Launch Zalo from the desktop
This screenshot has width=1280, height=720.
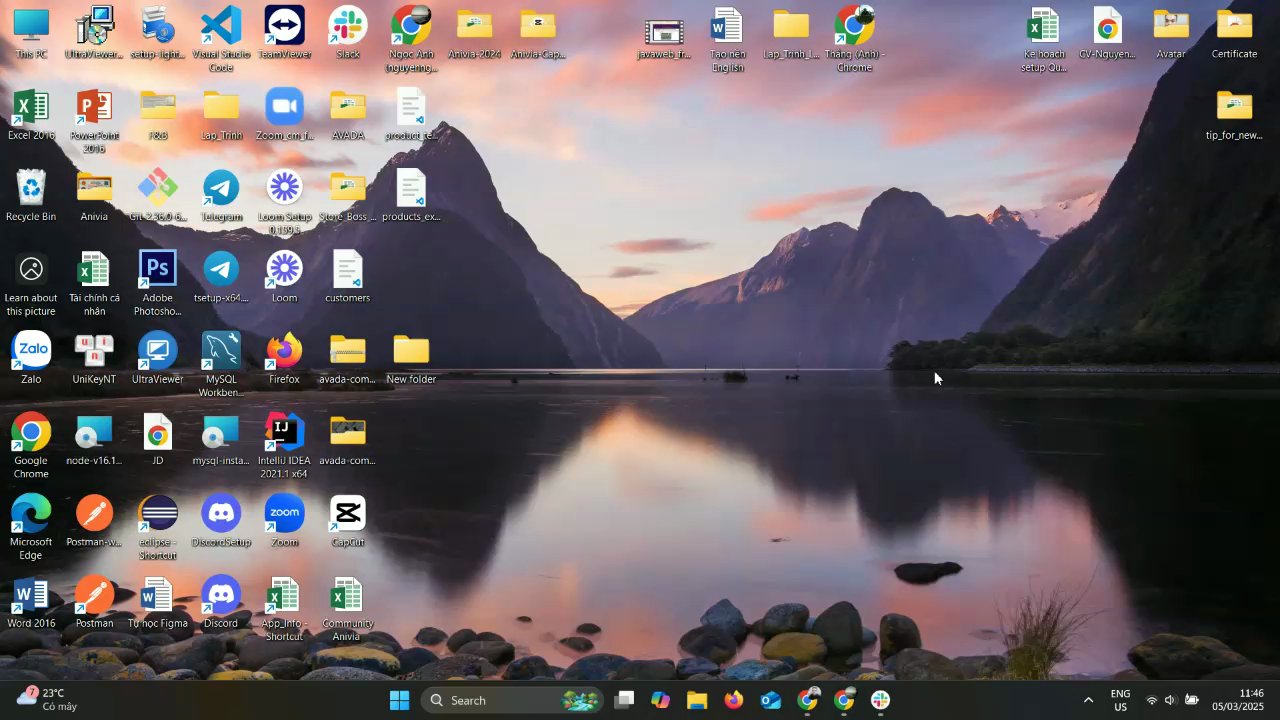point(31,357)
